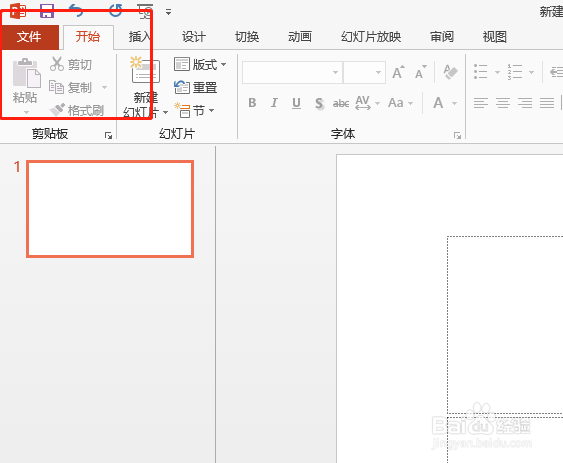This screenshot has height=463, width=563.
Task: Click Bullets list icon
Action: coord(480,72)
